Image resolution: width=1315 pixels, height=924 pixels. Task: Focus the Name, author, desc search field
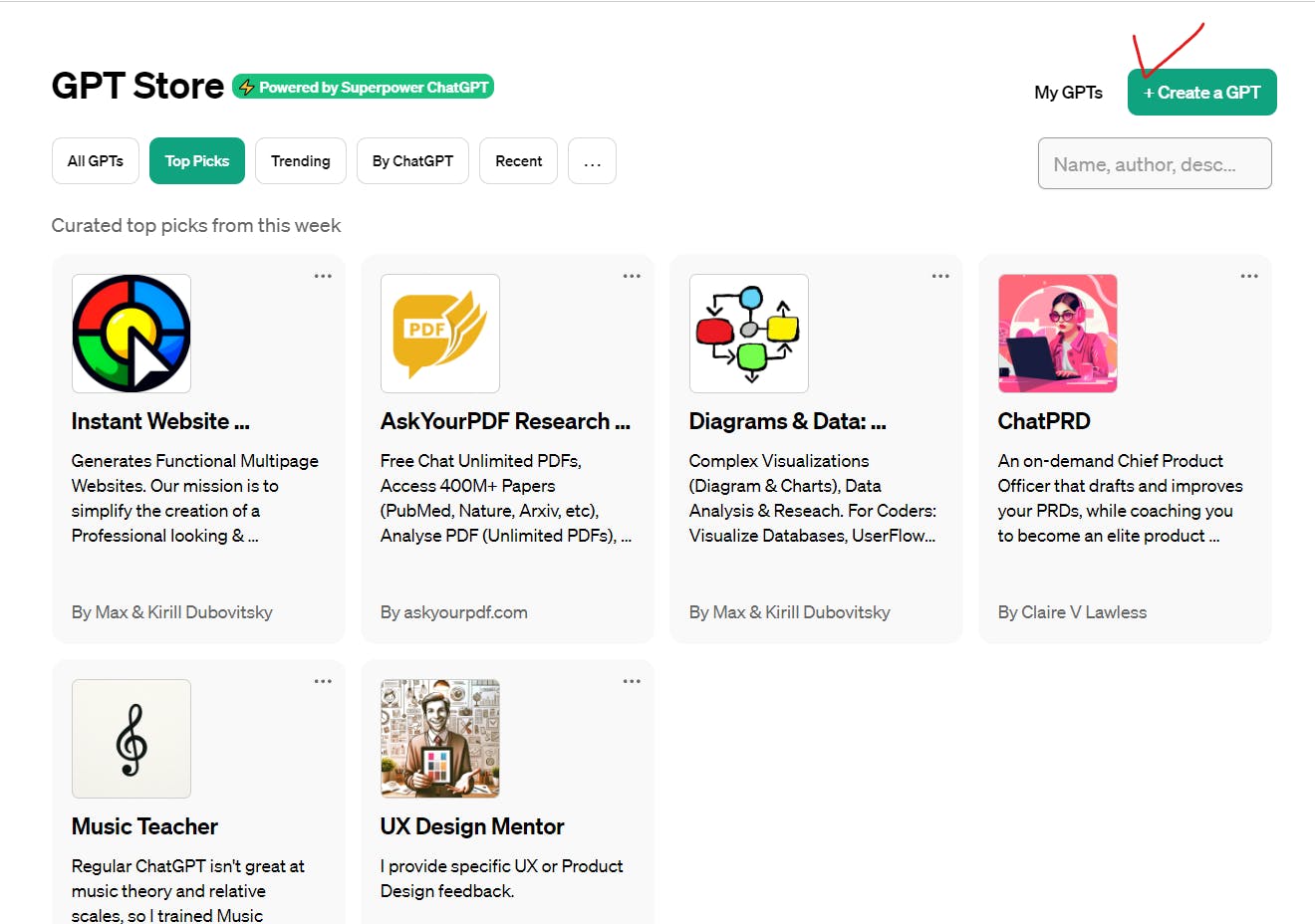coord(1155,163)
